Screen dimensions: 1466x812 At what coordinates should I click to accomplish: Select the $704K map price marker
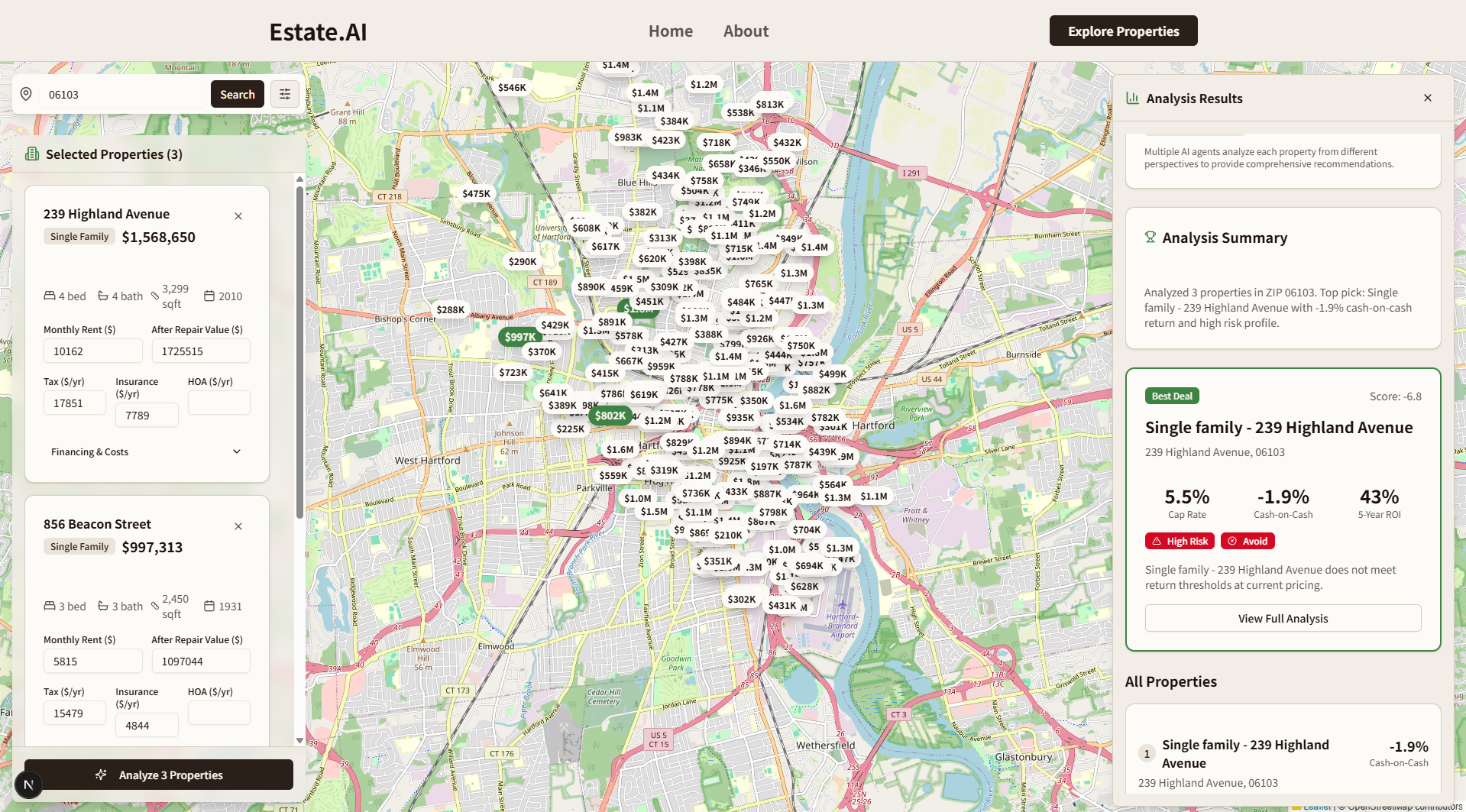pos(806,530)
